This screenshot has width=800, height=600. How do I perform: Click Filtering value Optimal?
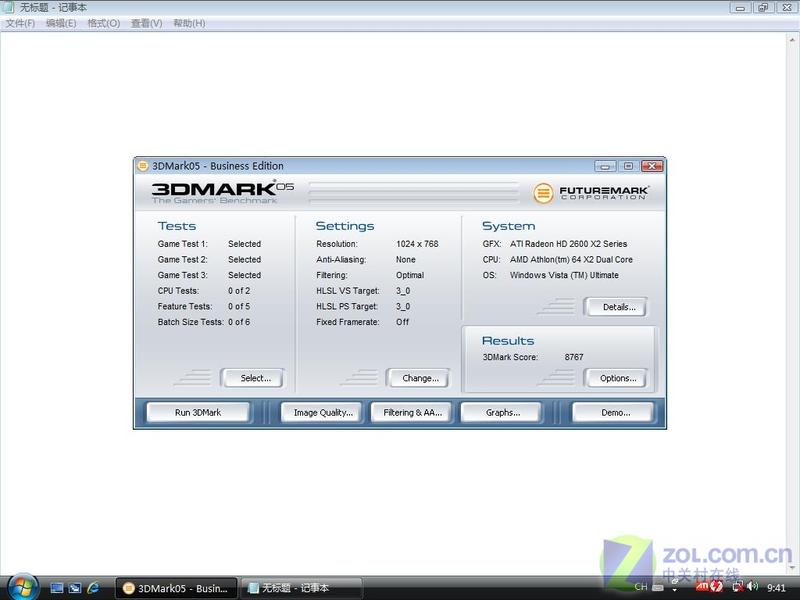pos(410,276)
